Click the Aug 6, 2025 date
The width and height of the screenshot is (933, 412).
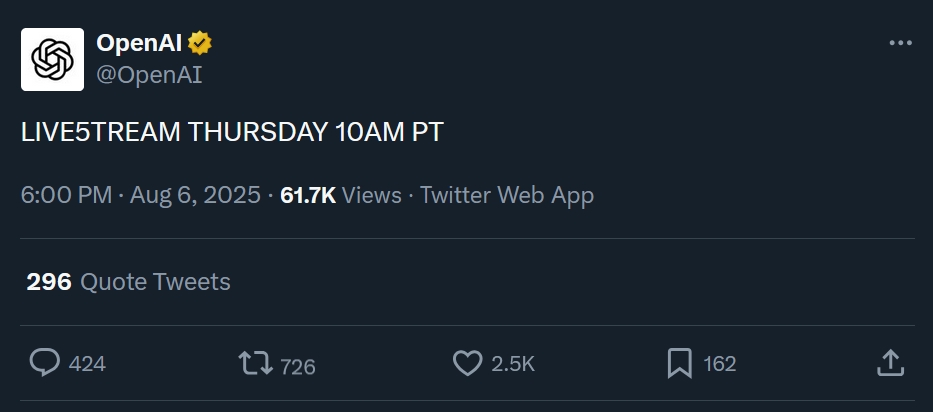194,195
